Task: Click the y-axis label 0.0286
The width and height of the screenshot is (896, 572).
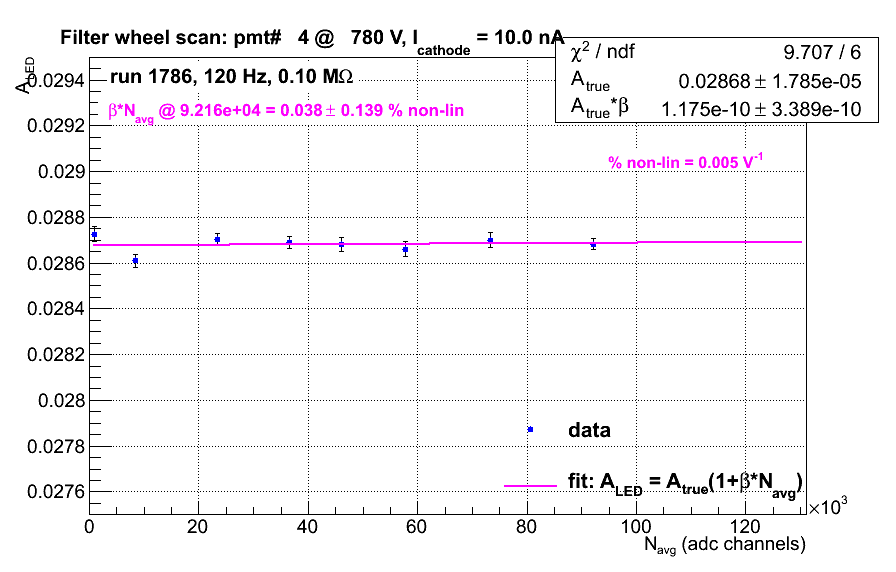Action: click(56, 263)
